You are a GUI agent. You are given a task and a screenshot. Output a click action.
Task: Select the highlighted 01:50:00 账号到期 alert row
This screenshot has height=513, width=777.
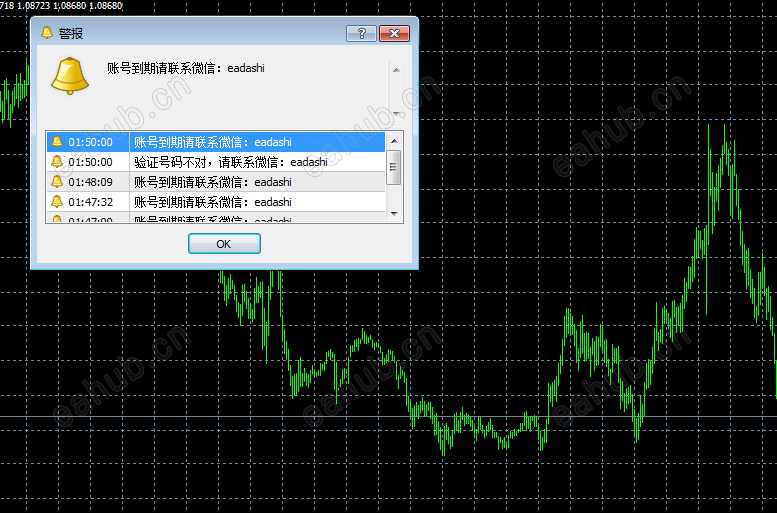click(x=216, y=142)
